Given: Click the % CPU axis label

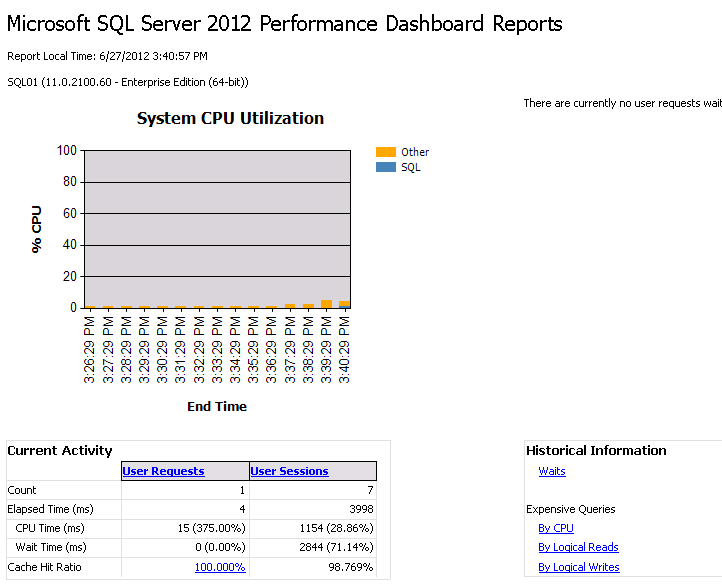Looking at the screenshot, I should point(36,229).
